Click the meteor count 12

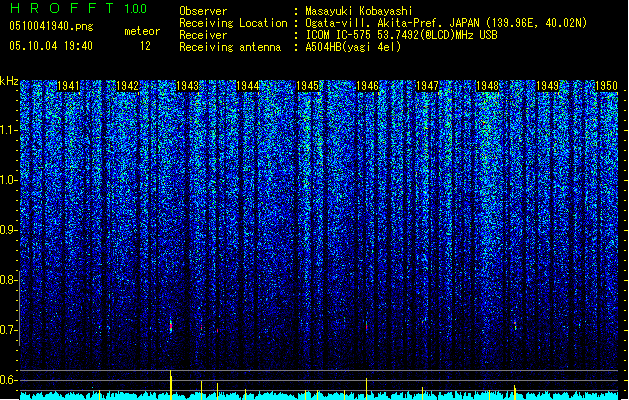tap(145, 46)
